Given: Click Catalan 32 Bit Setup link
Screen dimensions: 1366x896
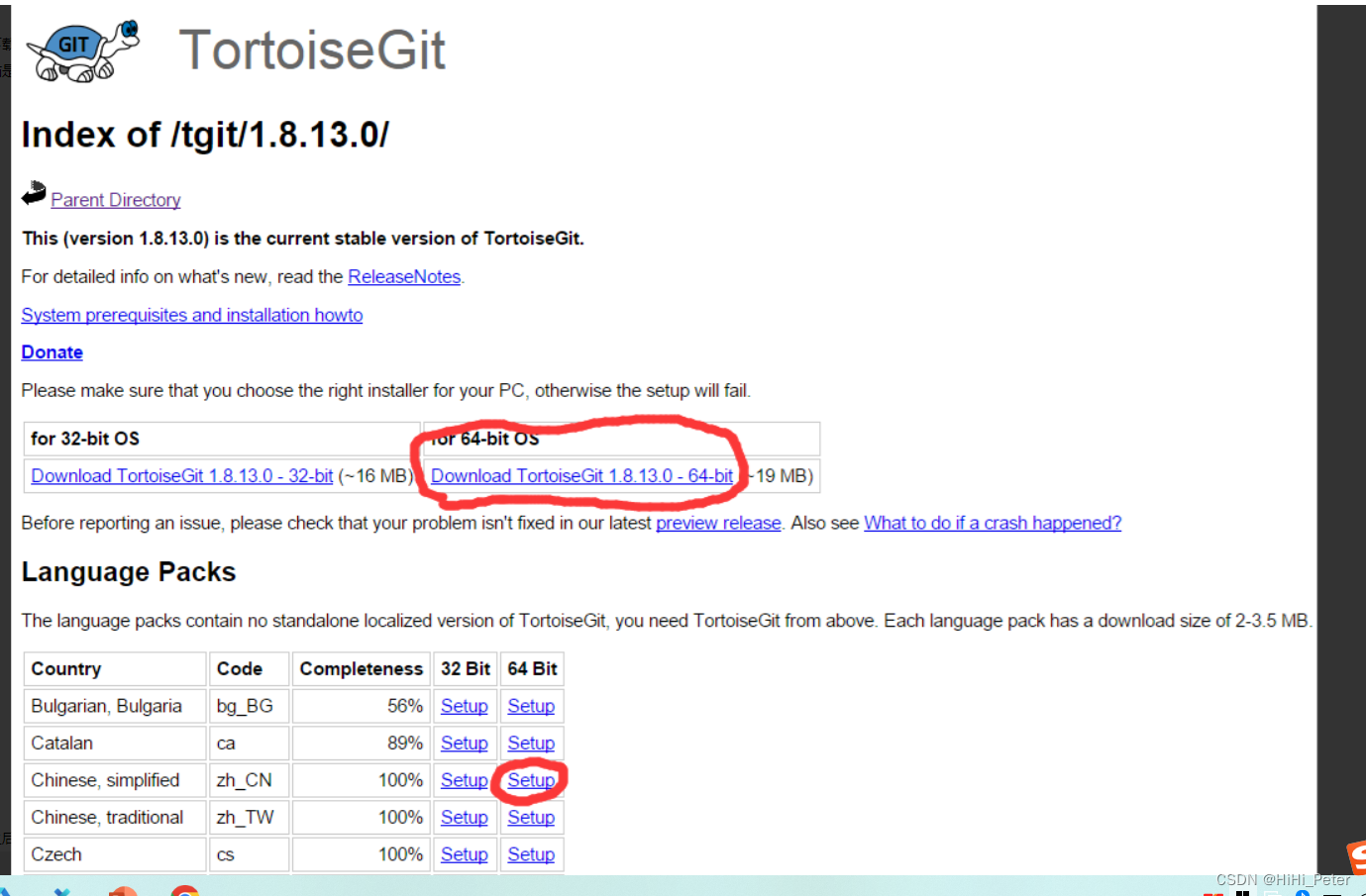Looking at the screenshot, I should pyautogui.click(x=465, y=744).
